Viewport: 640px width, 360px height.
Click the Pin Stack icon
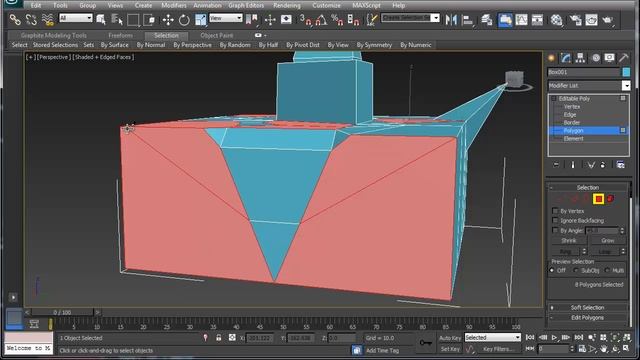click(556, 164)
